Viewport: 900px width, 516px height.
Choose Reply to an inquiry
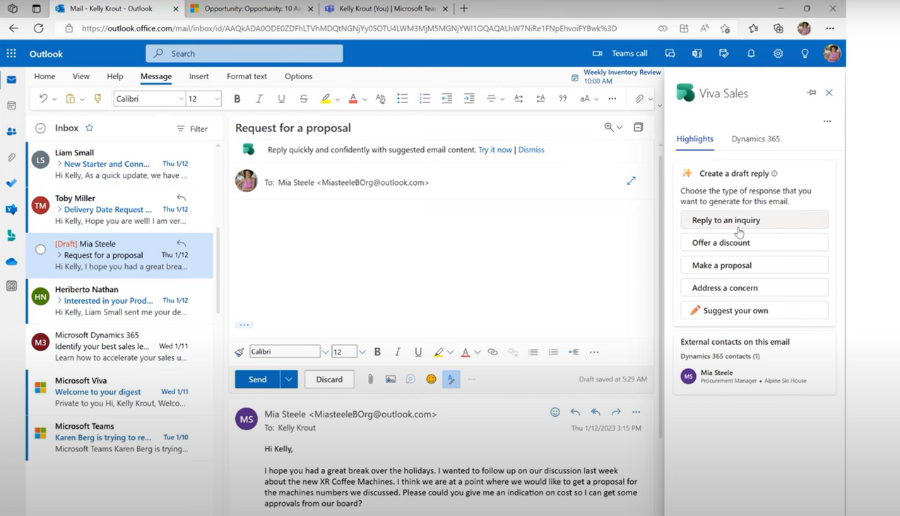tap(754, 220)
